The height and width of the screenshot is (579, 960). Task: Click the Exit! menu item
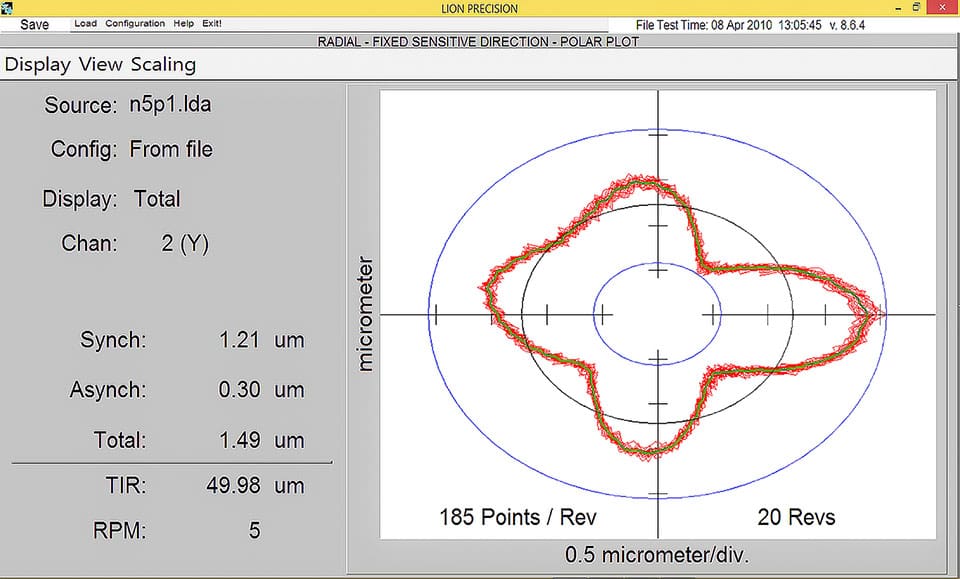[212, 23]
